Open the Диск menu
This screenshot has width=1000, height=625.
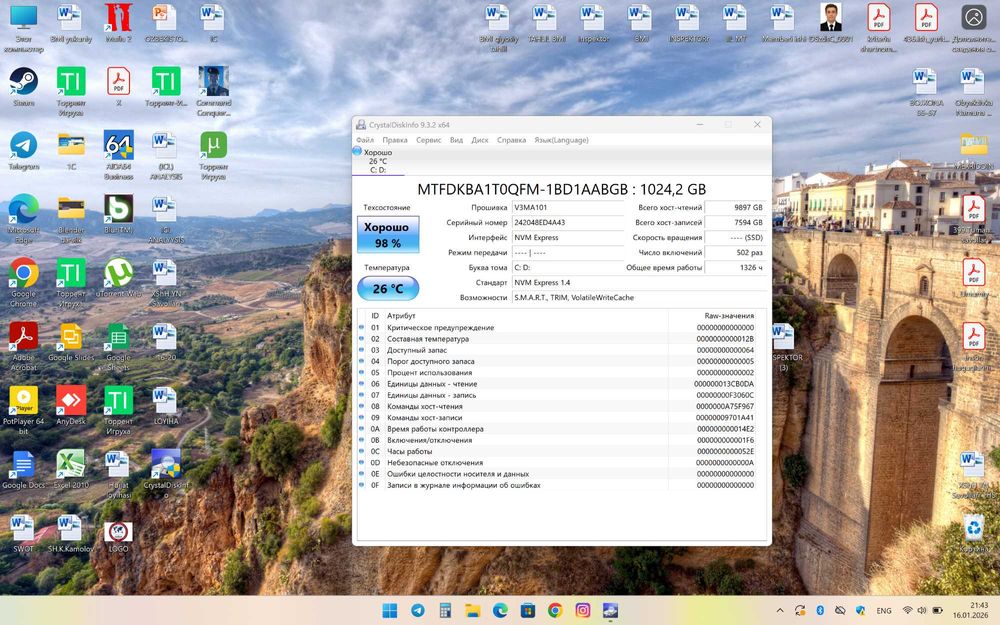tap(480, 140)
